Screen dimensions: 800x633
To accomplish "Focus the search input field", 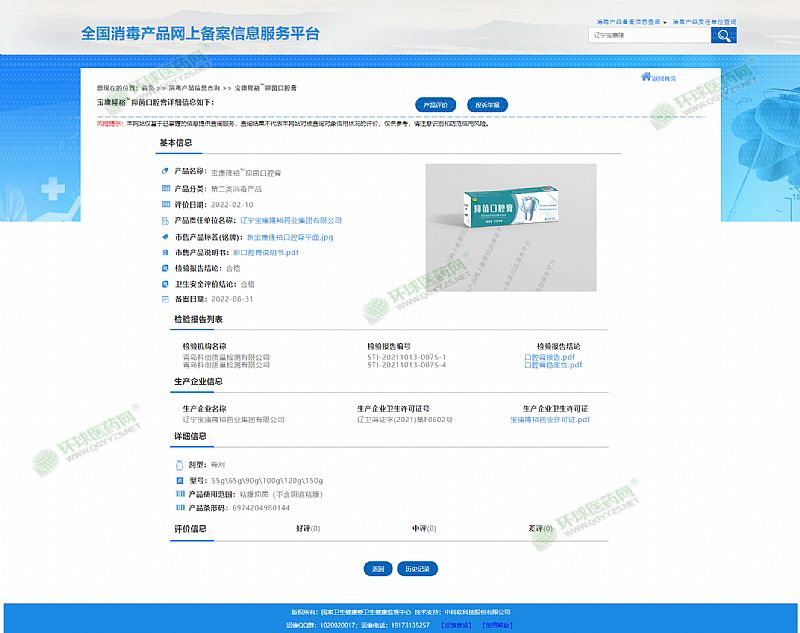I will click(x=649, y=36).
